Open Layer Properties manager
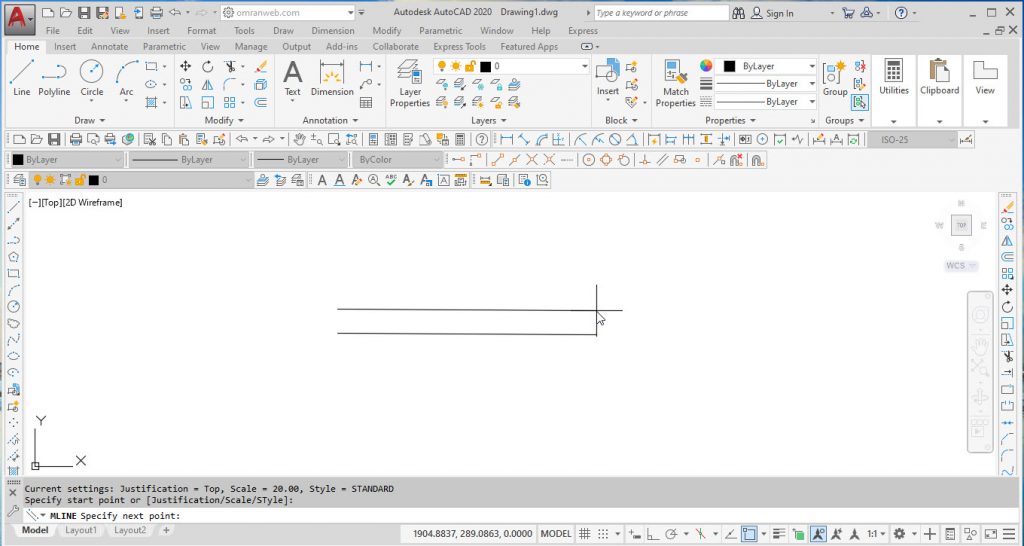The height and width of the screenshot is (546, 1024). (x=409, y=82)
